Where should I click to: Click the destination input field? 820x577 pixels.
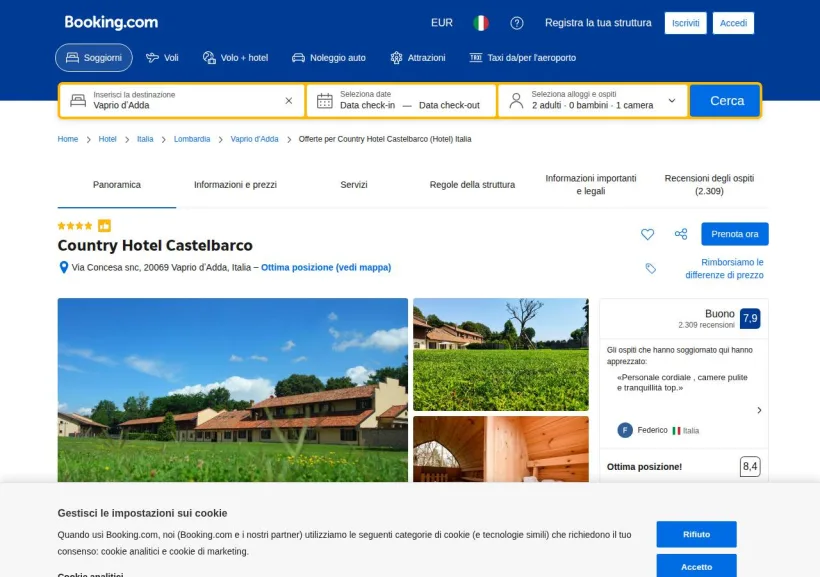[182, 100]
